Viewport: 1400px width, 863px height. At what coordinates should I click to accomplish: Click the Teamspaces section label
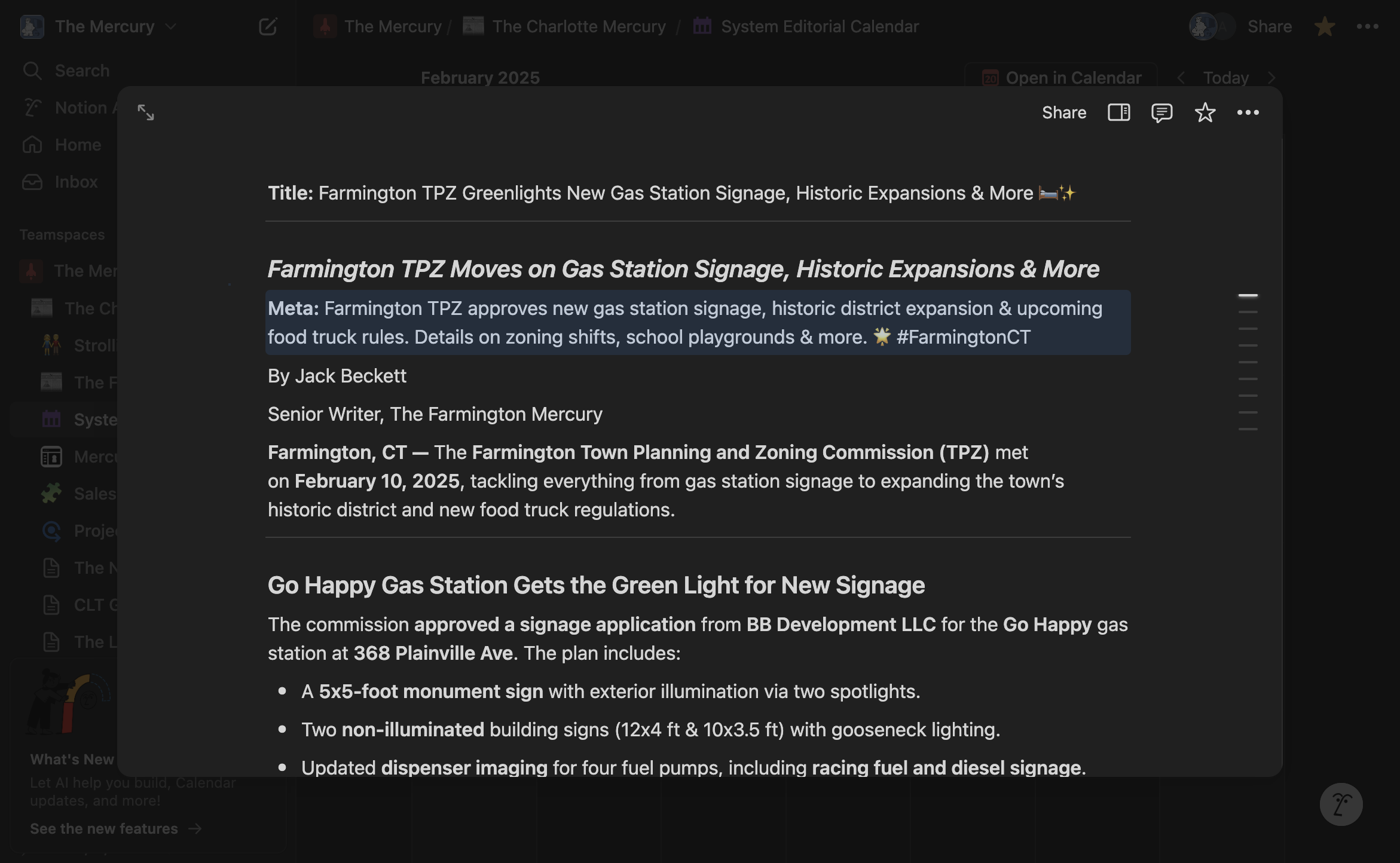tap(62, 235)
